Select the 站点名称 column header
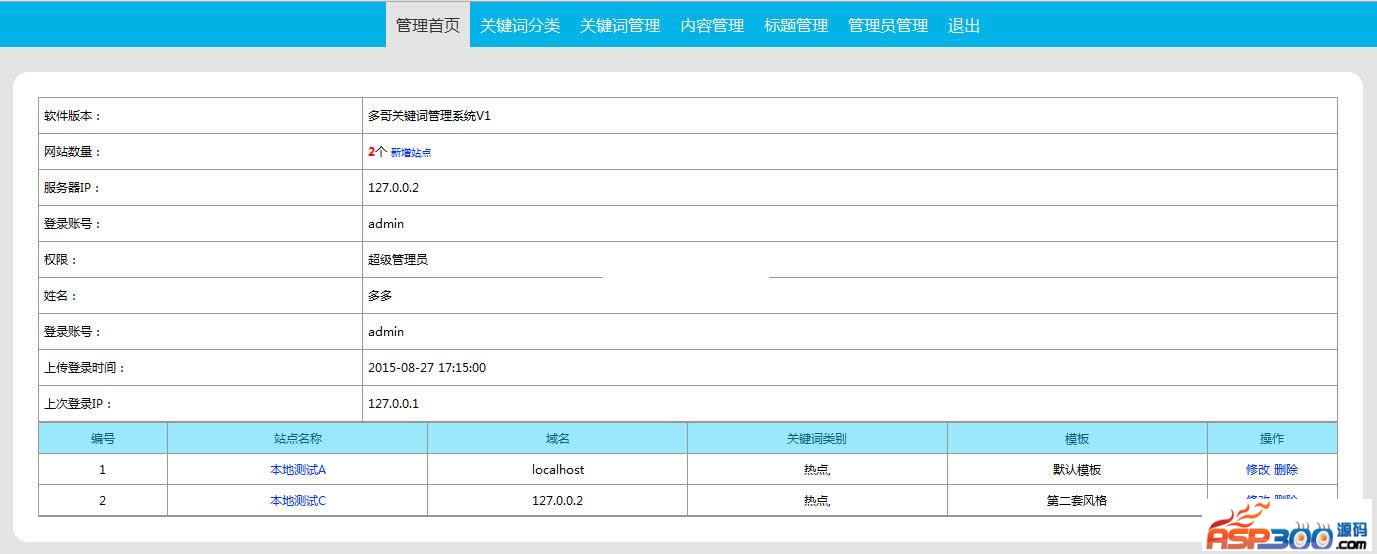 tap(298, 438)
